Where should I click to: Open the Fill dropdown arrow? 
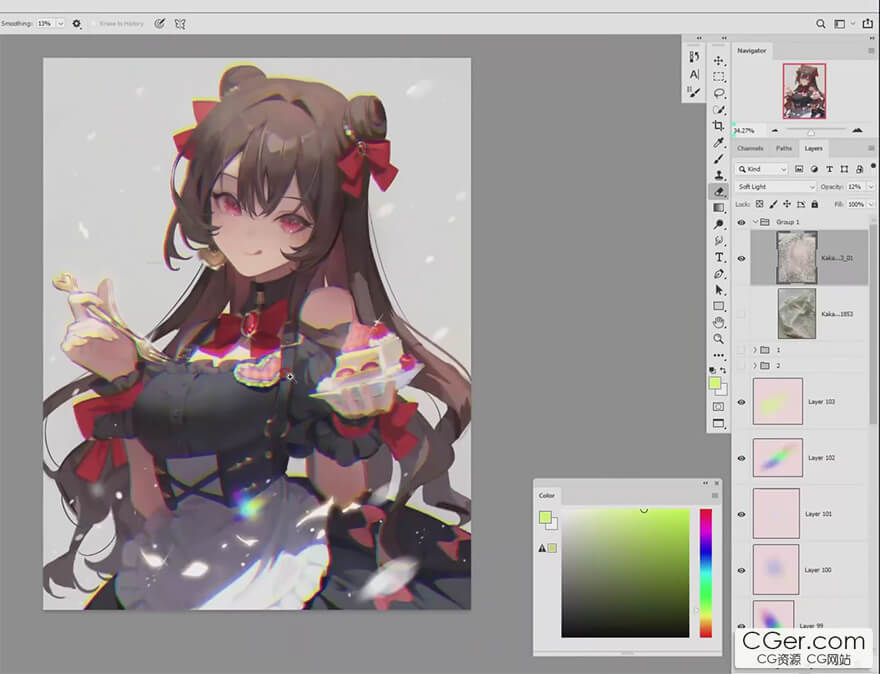tap(871, 204)
